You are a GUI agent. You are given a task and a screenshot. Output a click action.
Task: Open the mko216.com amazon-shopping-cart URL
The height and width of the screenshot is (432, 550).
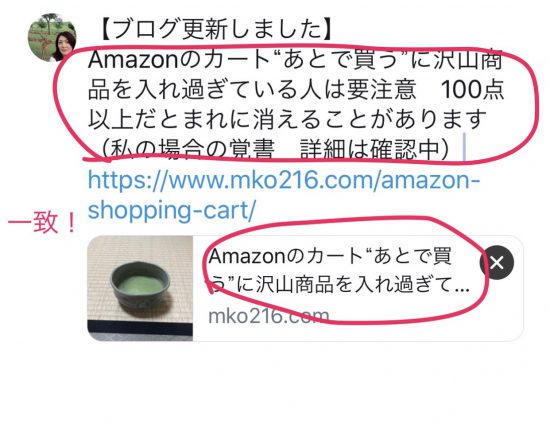(x=283, y=195)
